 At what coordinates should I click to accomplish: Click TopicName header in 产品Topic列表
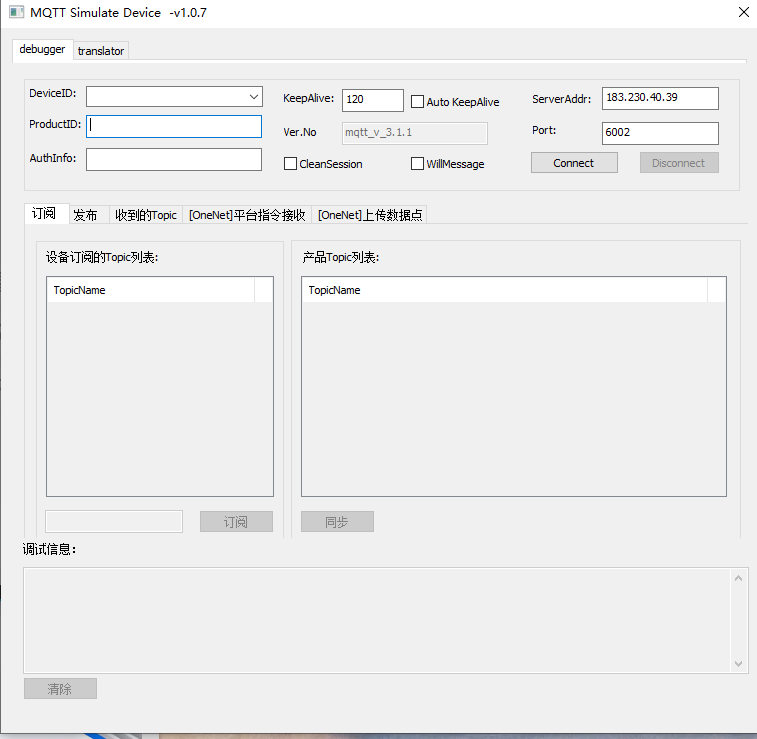click(x=505, y=290)
